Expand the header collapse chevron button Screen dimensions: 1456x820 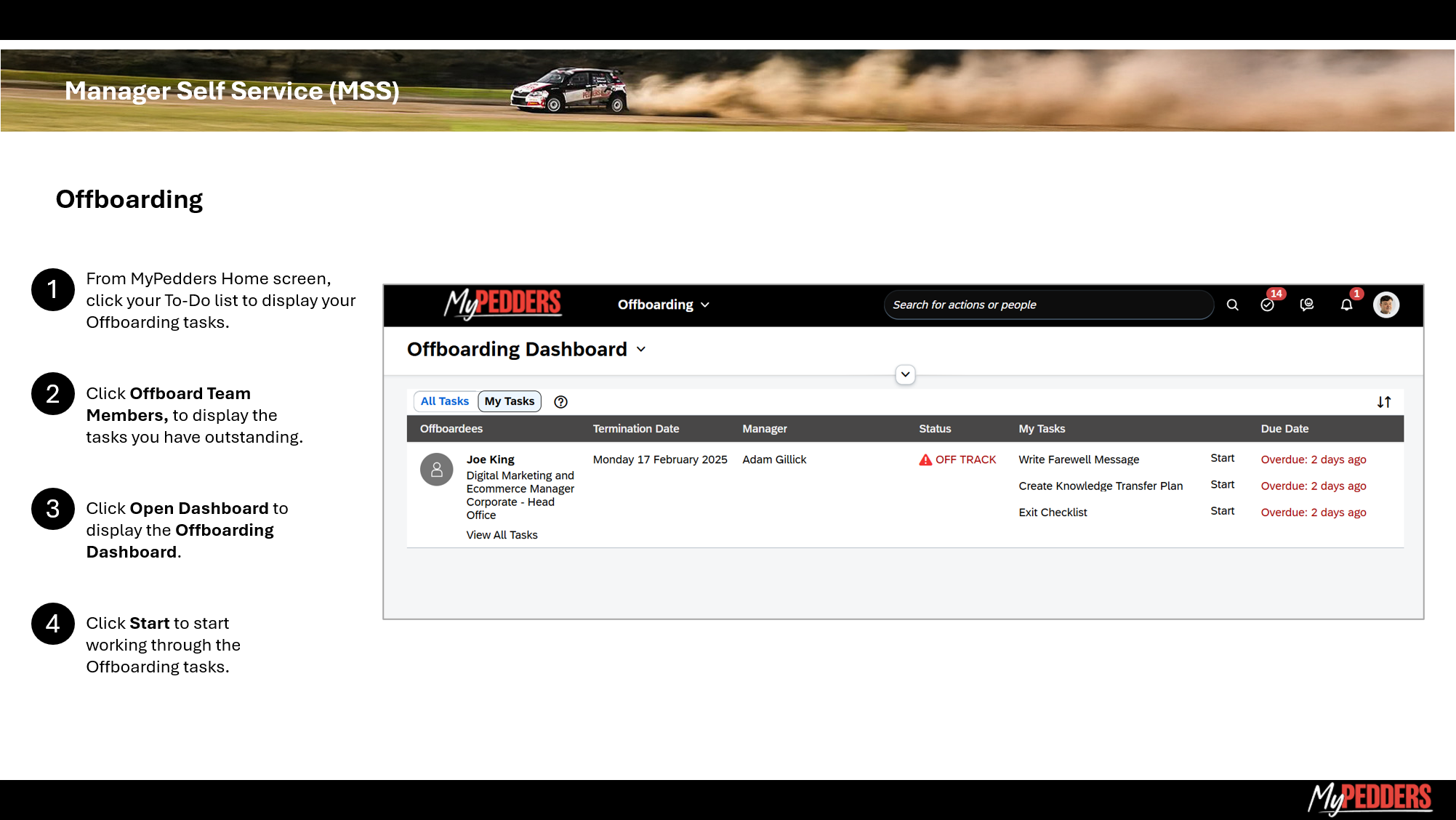pyautogui.click(x=905, y=374)
